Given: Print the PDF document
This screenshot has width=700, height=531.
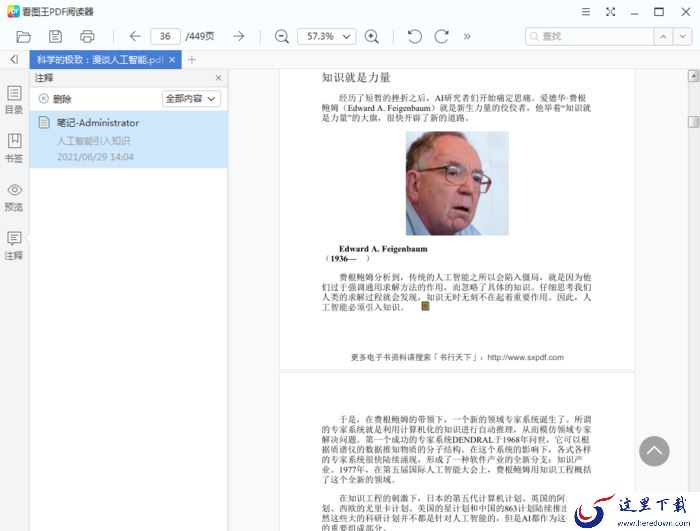Looking at the screenshot, I should [87, 37].
